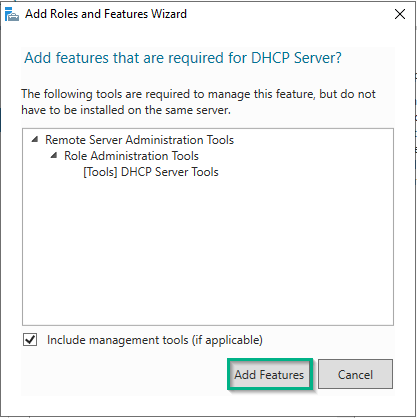Click the 'Add Roles and Features Wizard' title text
Image resolution: width=417 pixels, height=418 pixels.
click(106, 14)
